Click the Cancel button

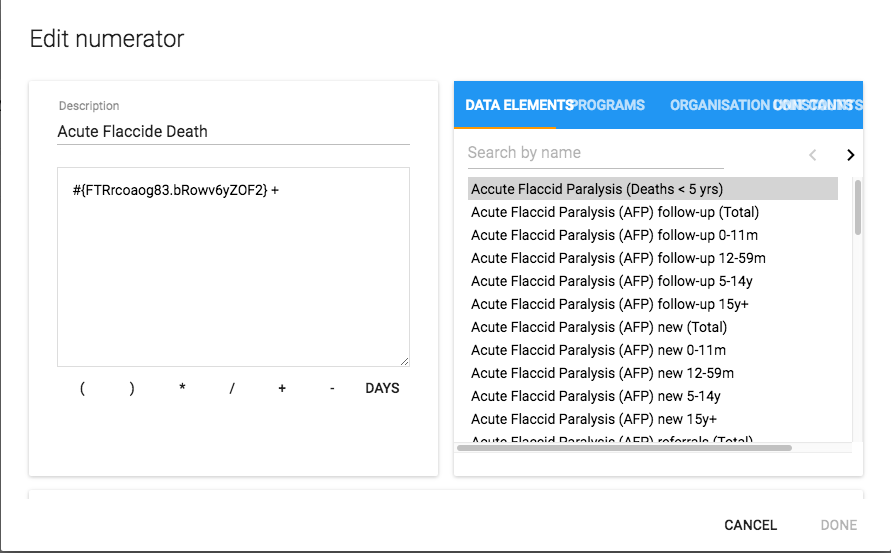click(x=750, y=525)
